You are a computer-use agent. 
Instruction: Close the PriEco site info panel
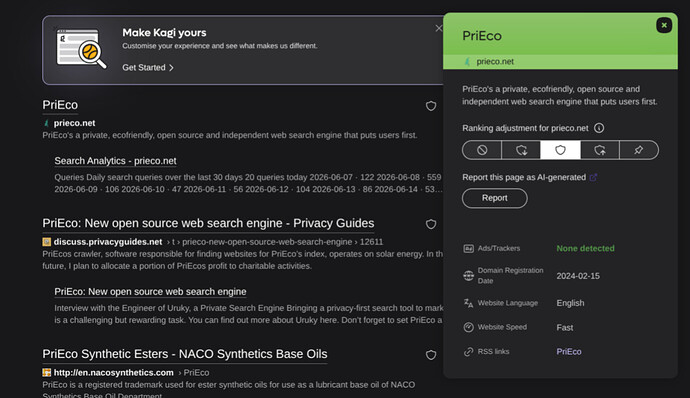point(664,26)
